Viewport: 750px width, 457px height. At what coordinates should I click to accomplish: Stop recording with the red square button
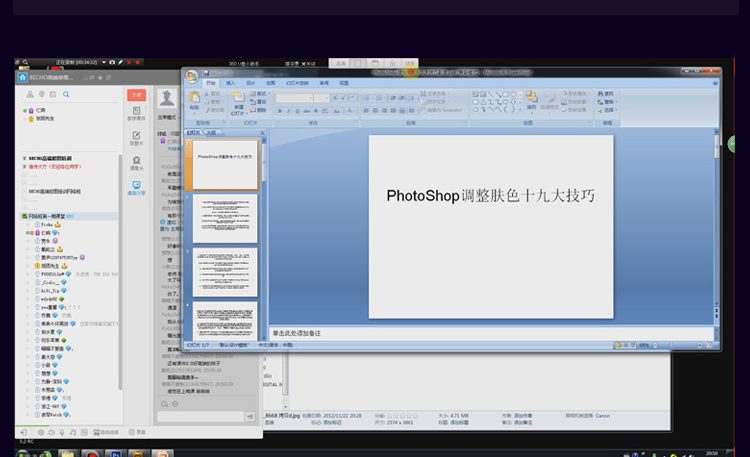coord(138,62)
